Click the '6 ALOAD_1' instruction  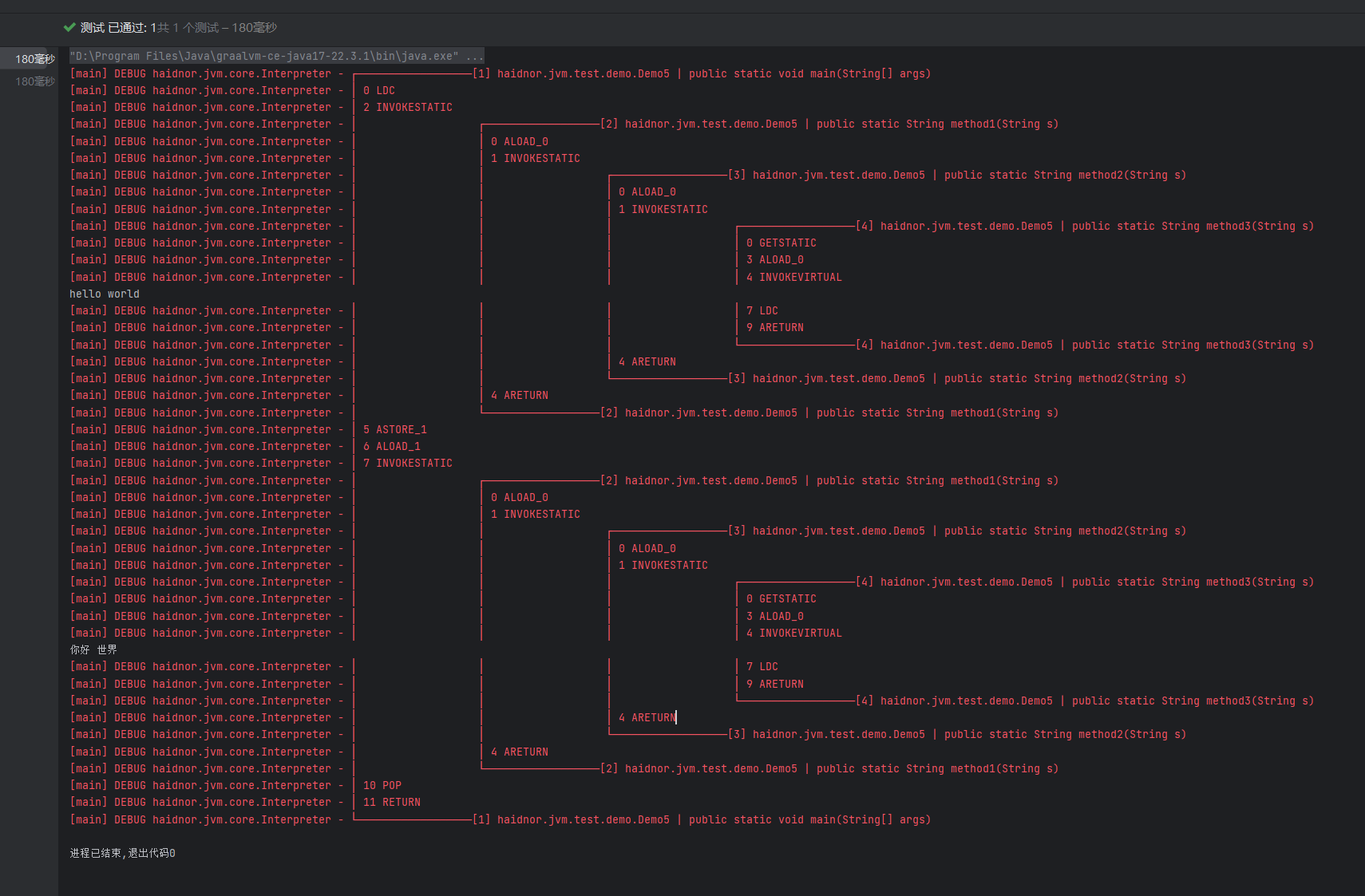point(392,446)
